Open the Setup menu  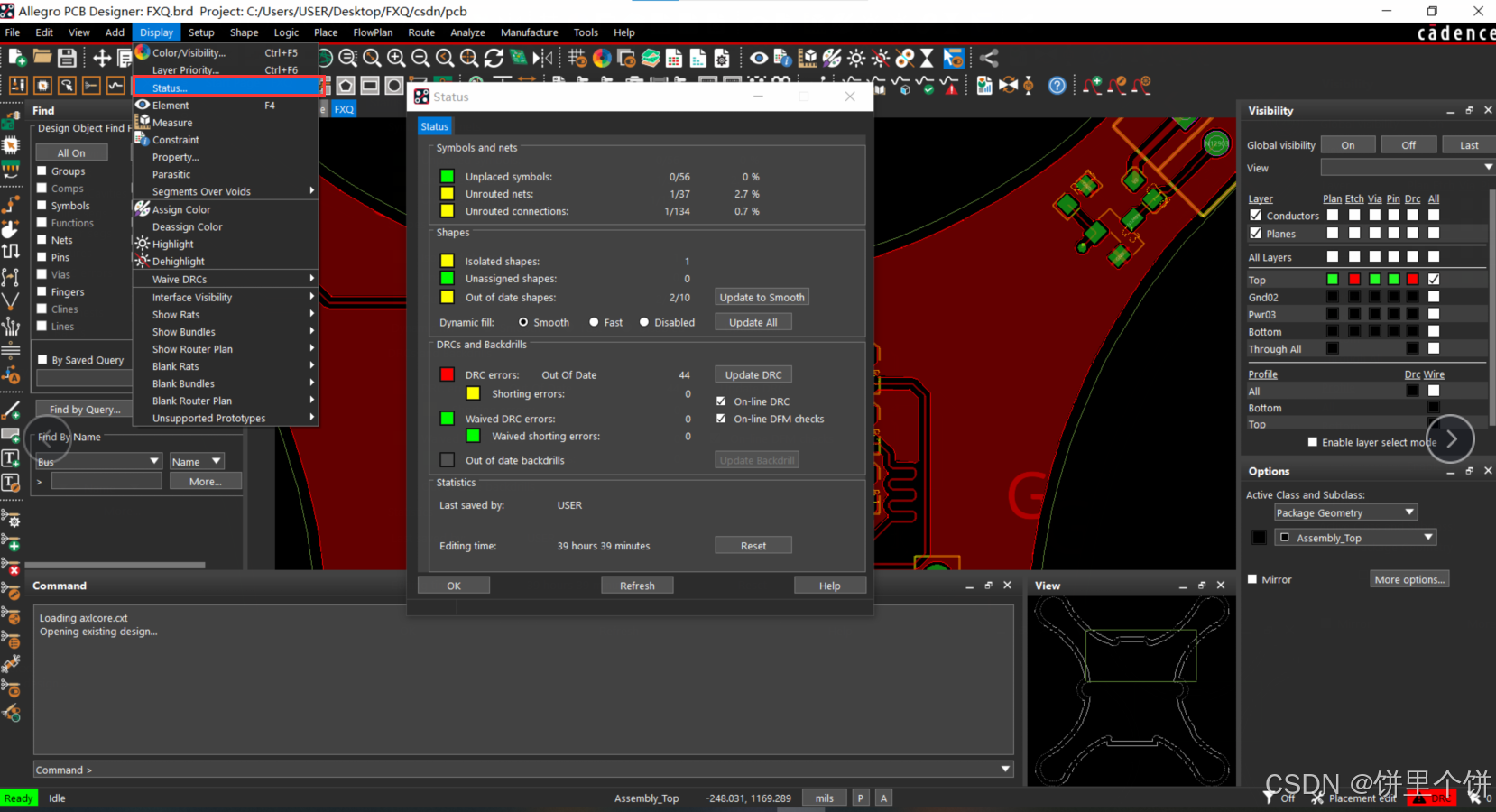[x=201, y=32]
